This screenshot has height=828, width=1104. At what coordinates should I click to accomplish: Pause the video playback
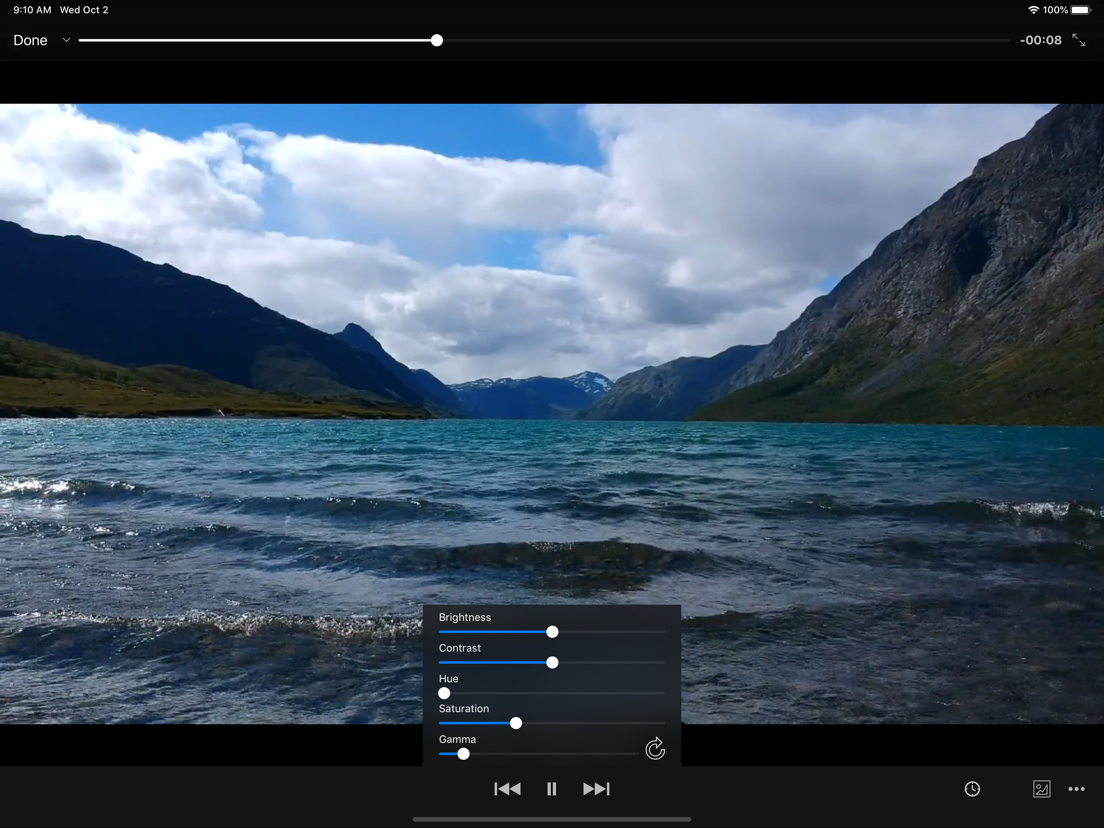[x=551, y=789]
